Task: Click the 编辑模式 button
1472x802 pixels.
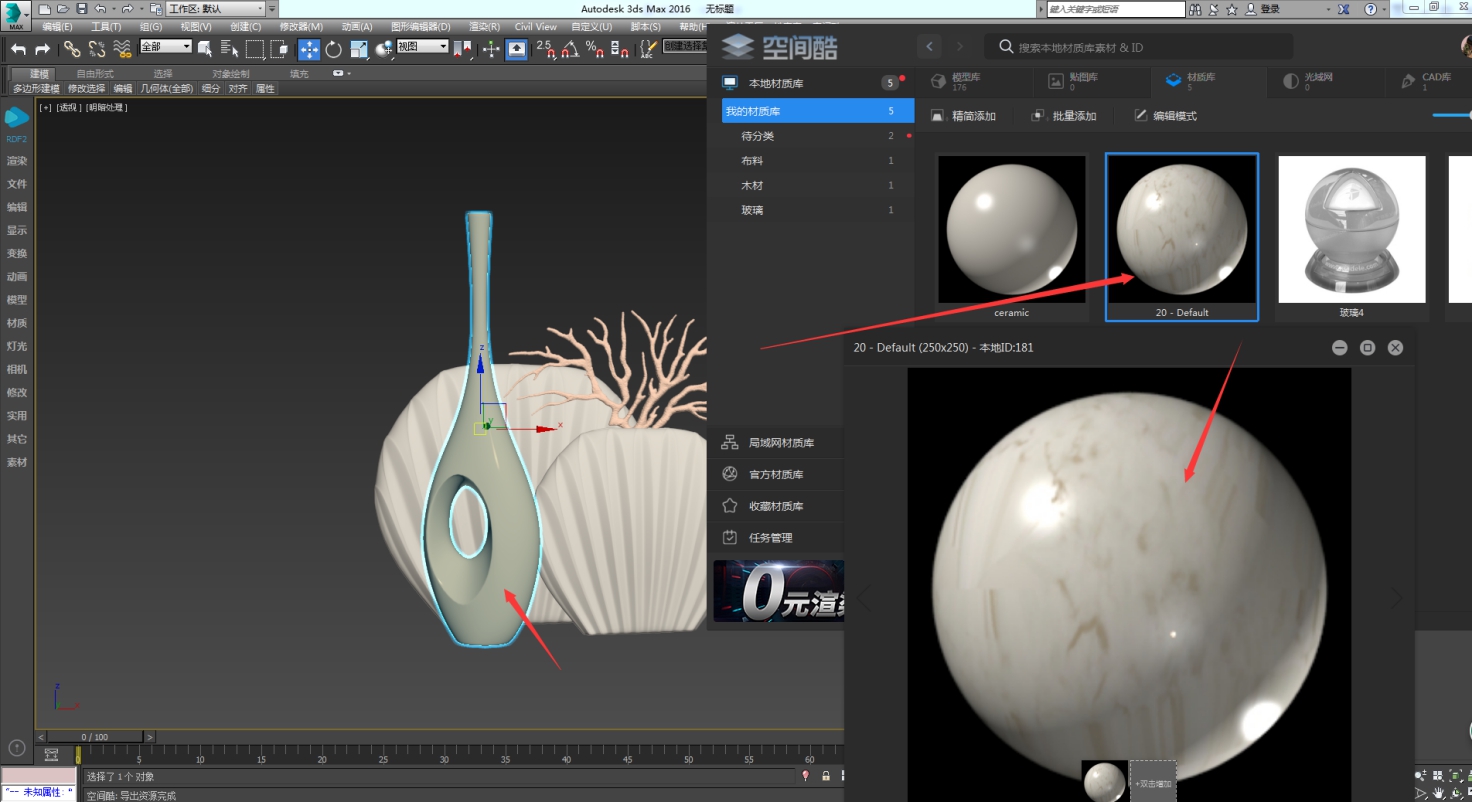Action: (x=1165, y=116)
